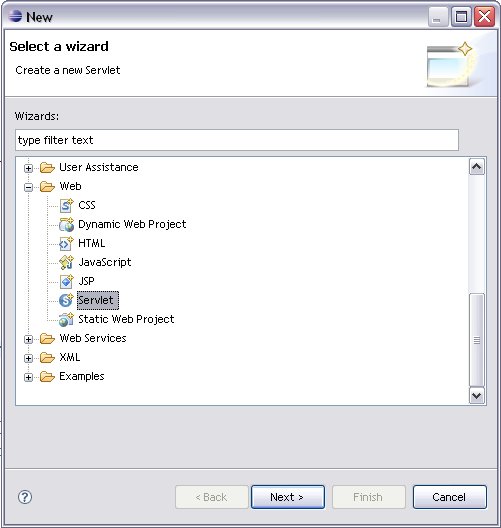Expand the Web Services folder
The image size is (501, 528).
[x=28, y=339]
